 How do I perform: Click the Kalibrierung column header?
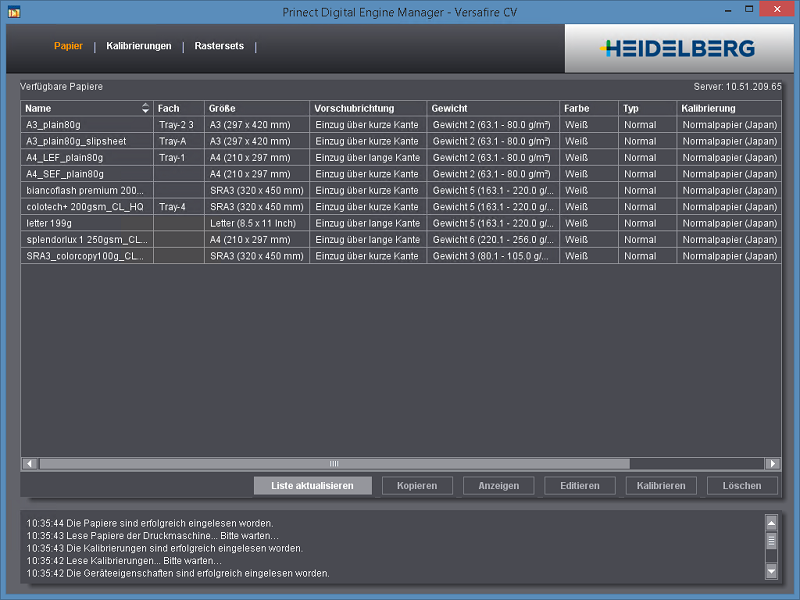coord(729,108)
